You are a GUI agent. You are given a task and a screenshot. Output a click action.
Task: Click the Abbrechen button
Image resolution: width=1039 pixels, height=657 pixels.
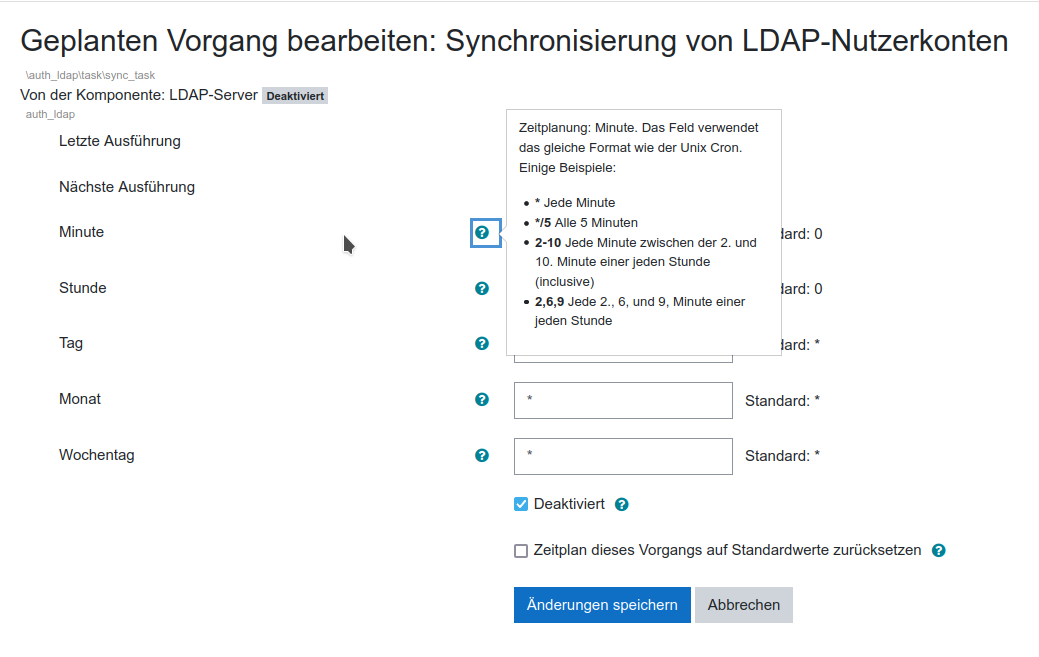[744, 605]
